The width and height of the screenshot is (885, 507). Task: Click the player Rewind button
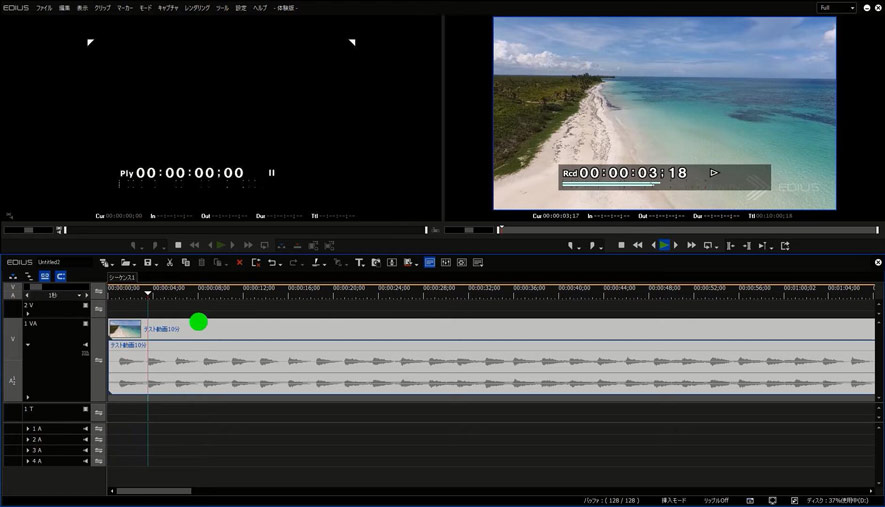[194, 245]
